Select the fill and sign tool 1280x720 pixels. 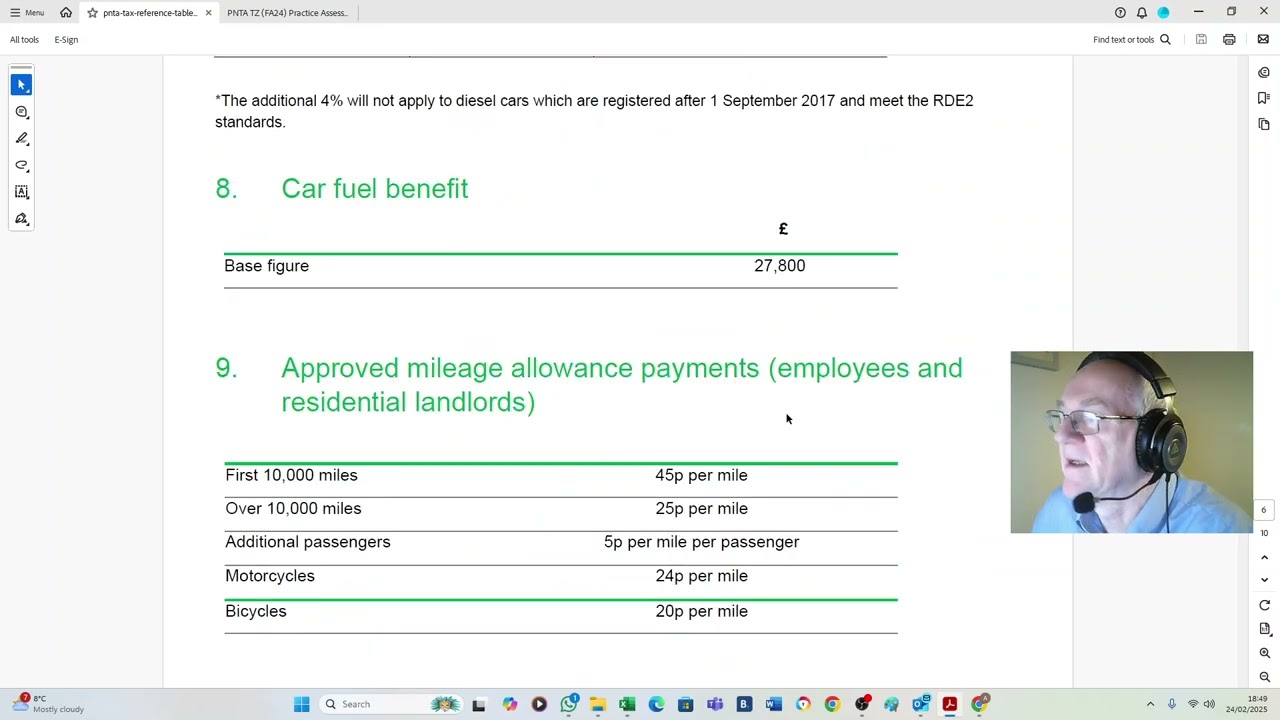click(22, 219)
